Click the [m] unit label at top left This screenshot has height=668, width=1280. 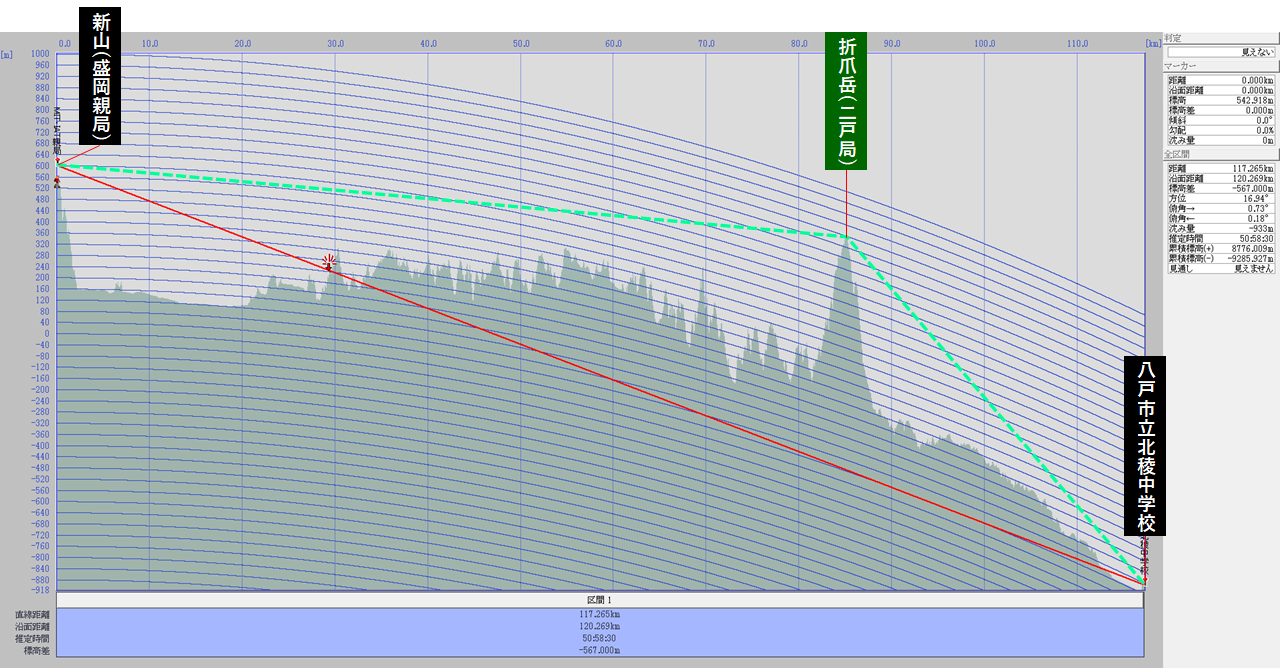coord(6,54)
